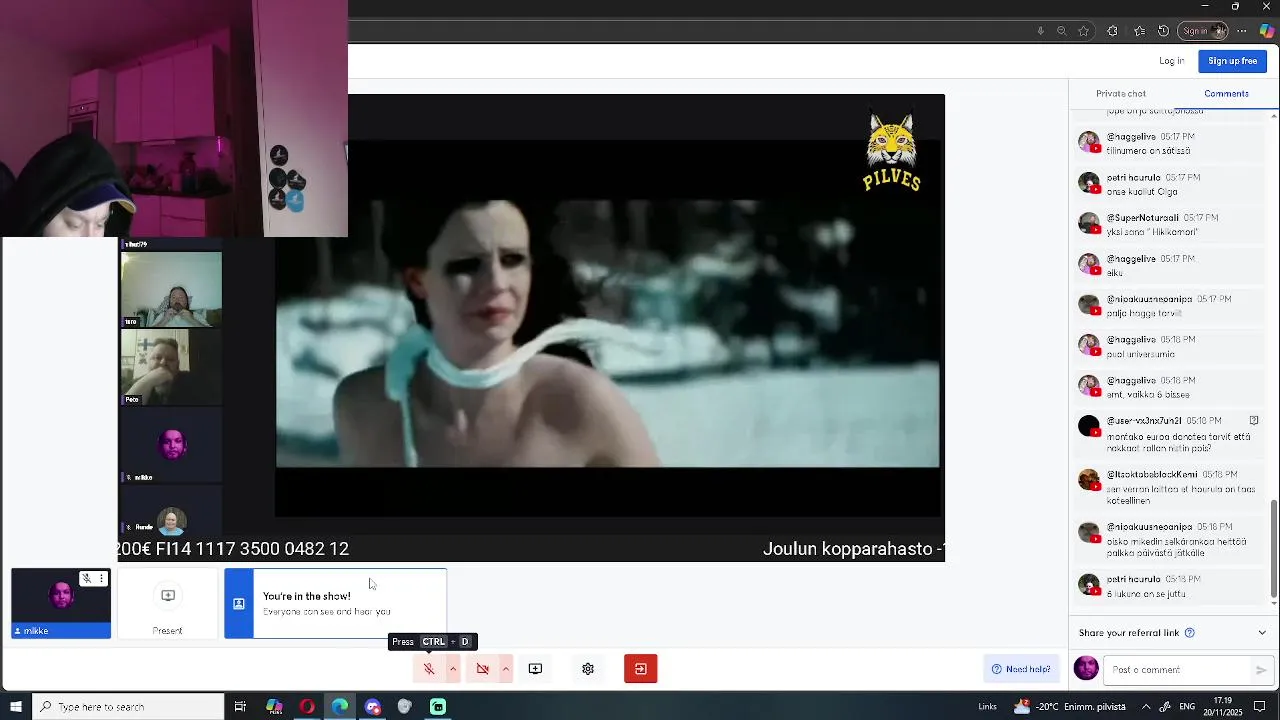Open browser three-dot settings menu
Image resolution: width=1280 pixels, height=720 pixels.
(x=1242, y=31)
